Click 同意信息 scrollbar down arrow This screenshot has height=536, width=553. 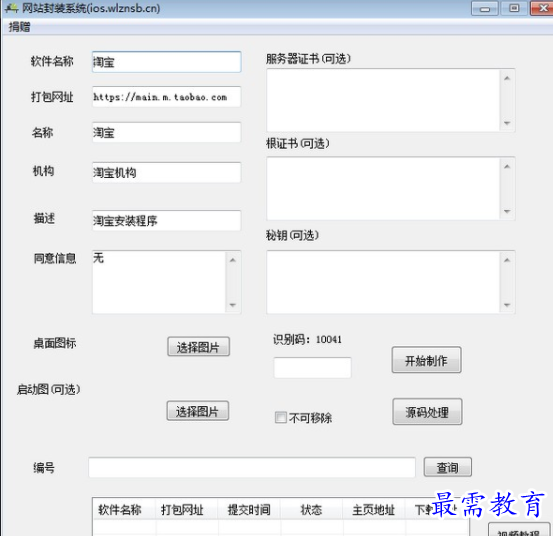(233, 305)
